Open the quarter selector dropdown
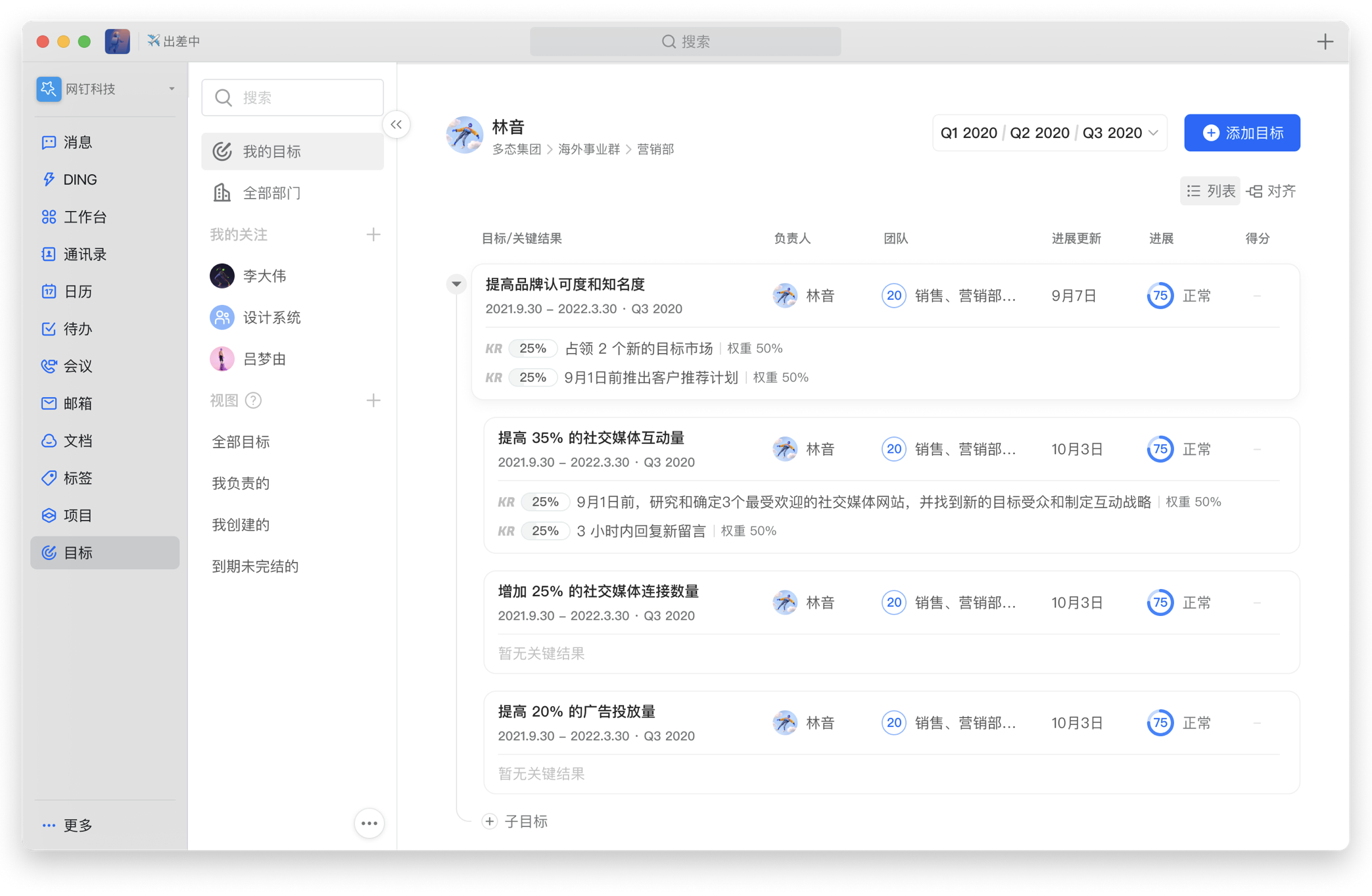The height and width of the screenshot is (896, 1372). click(x=1153, y=132)
